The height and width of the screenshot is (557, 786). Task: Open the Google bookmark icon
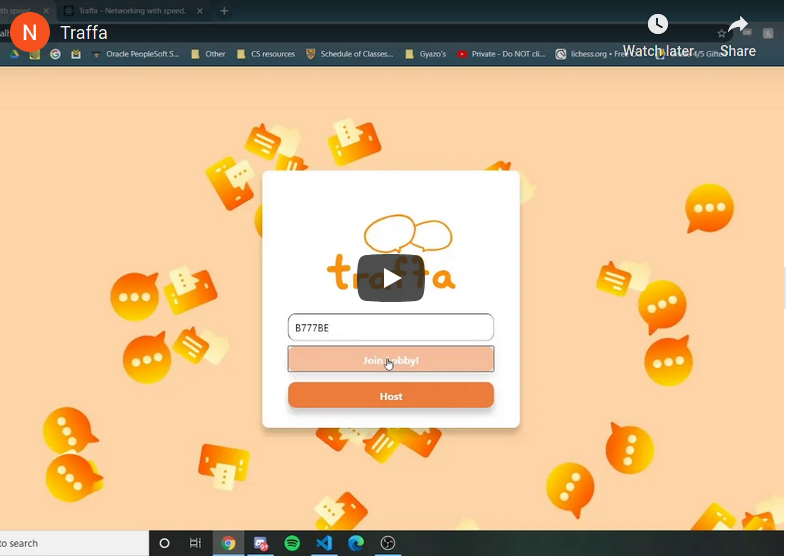55,54
